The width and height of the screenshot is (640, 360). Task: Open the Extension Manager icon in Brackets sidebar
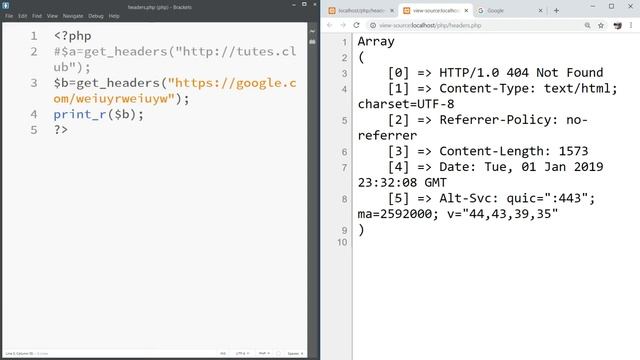point(313,42)
